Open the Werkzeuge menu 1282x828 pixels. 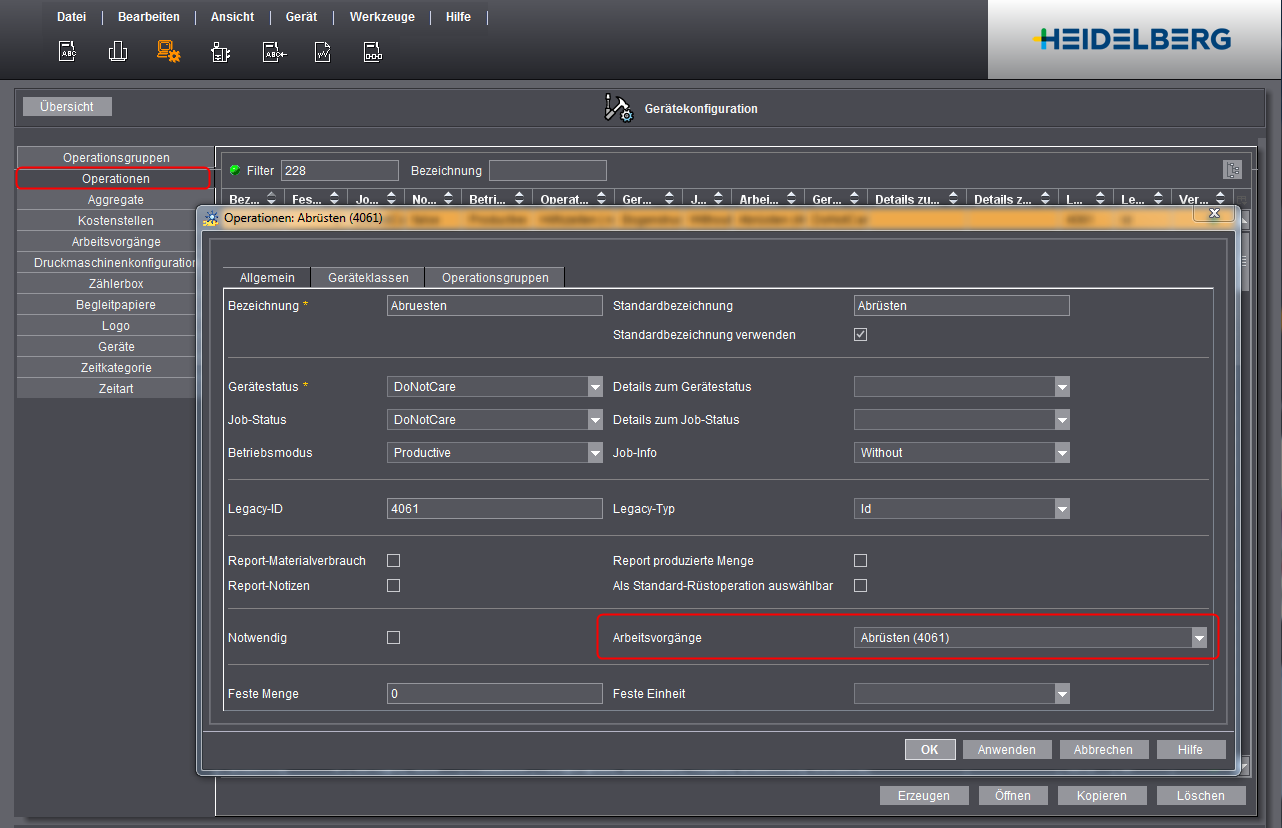[382, 17]
